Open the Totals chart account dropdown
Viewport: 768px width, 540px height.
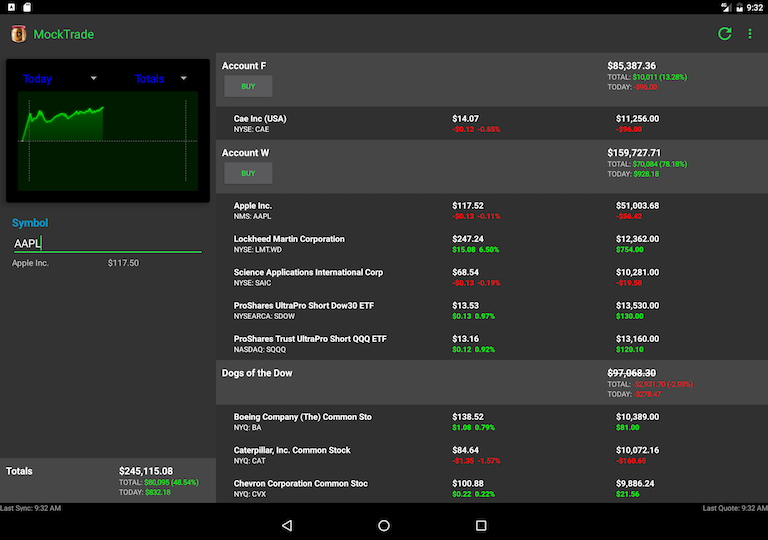pyautogui.click(x=161, y=78)
